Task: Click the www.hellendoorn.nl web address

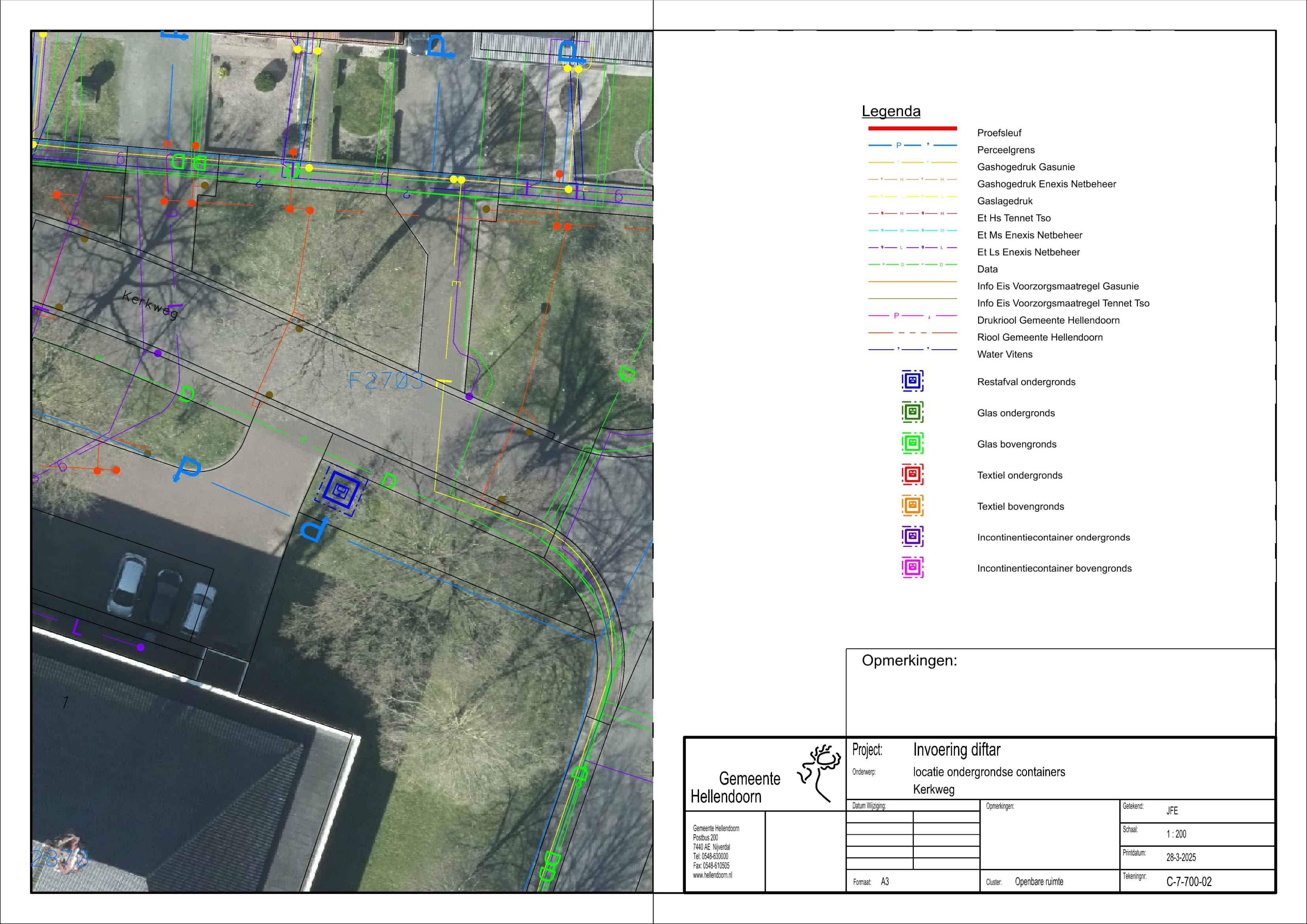Action: point(712,875)
